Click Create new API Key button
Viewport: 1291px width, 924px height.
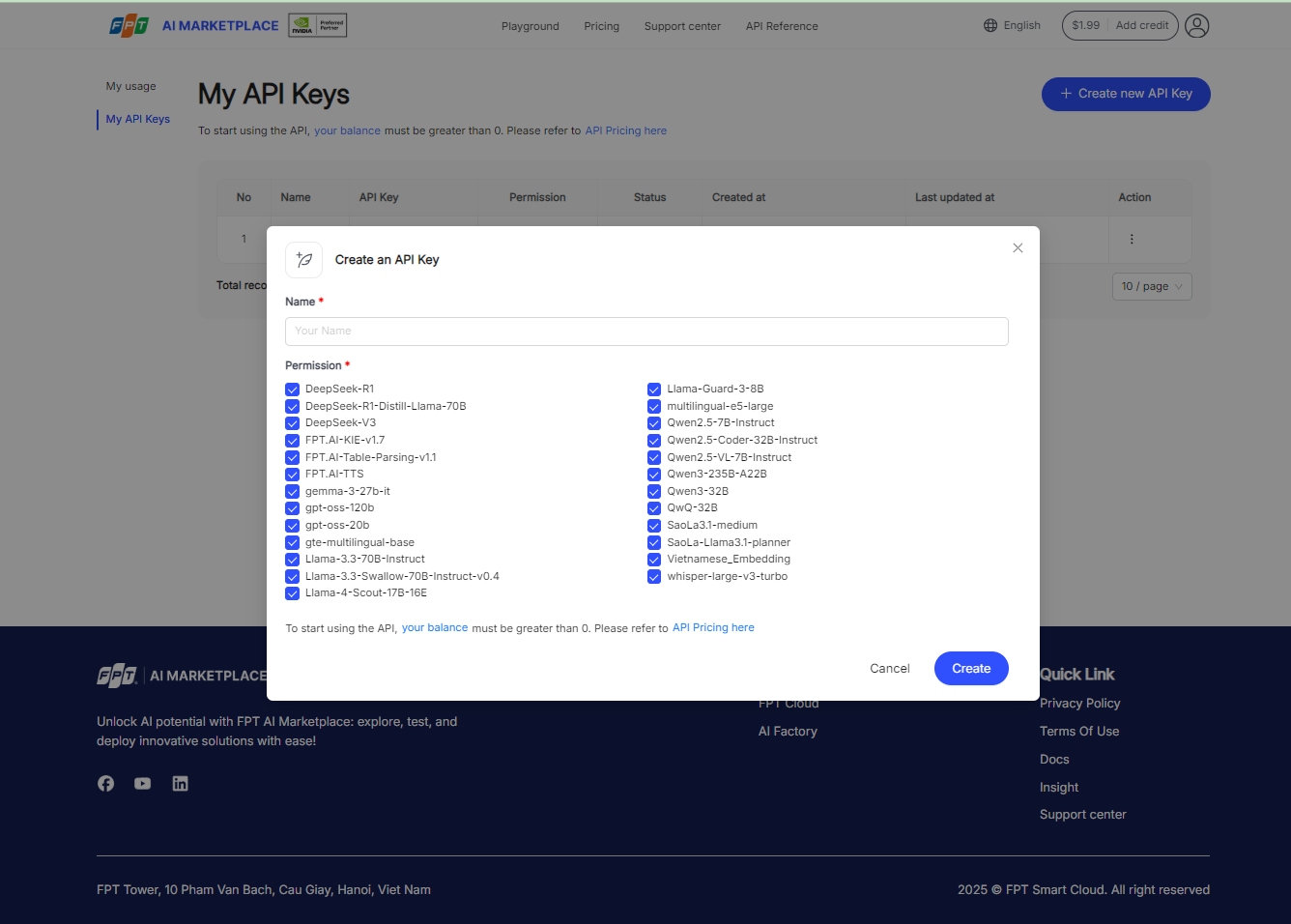pyautogui.click(x=1126, y=94)
